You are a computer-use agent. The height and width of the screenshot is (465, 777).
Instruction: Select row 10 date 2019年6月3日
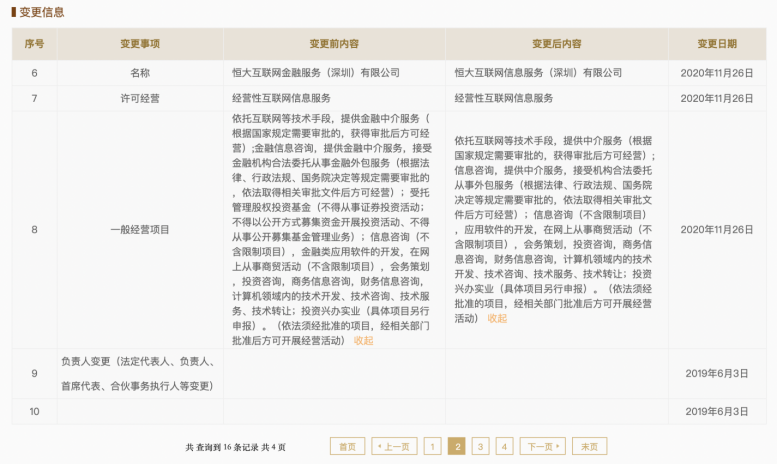point(717,411)
